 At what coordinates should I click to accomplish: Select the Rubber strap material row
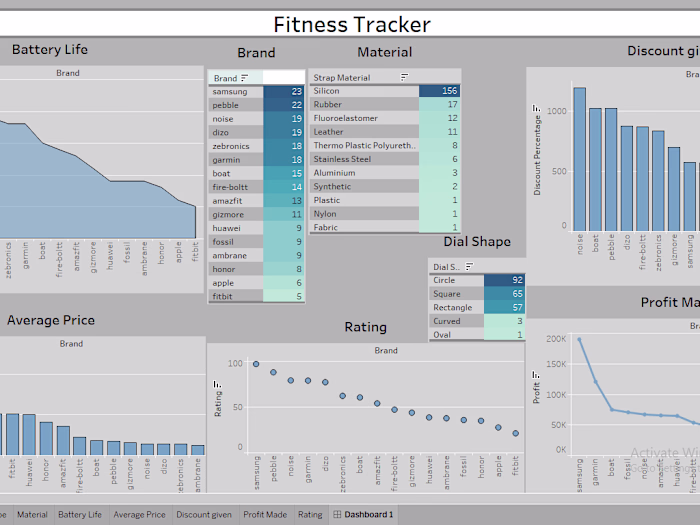pyautogui.click(x=385, y=104)
